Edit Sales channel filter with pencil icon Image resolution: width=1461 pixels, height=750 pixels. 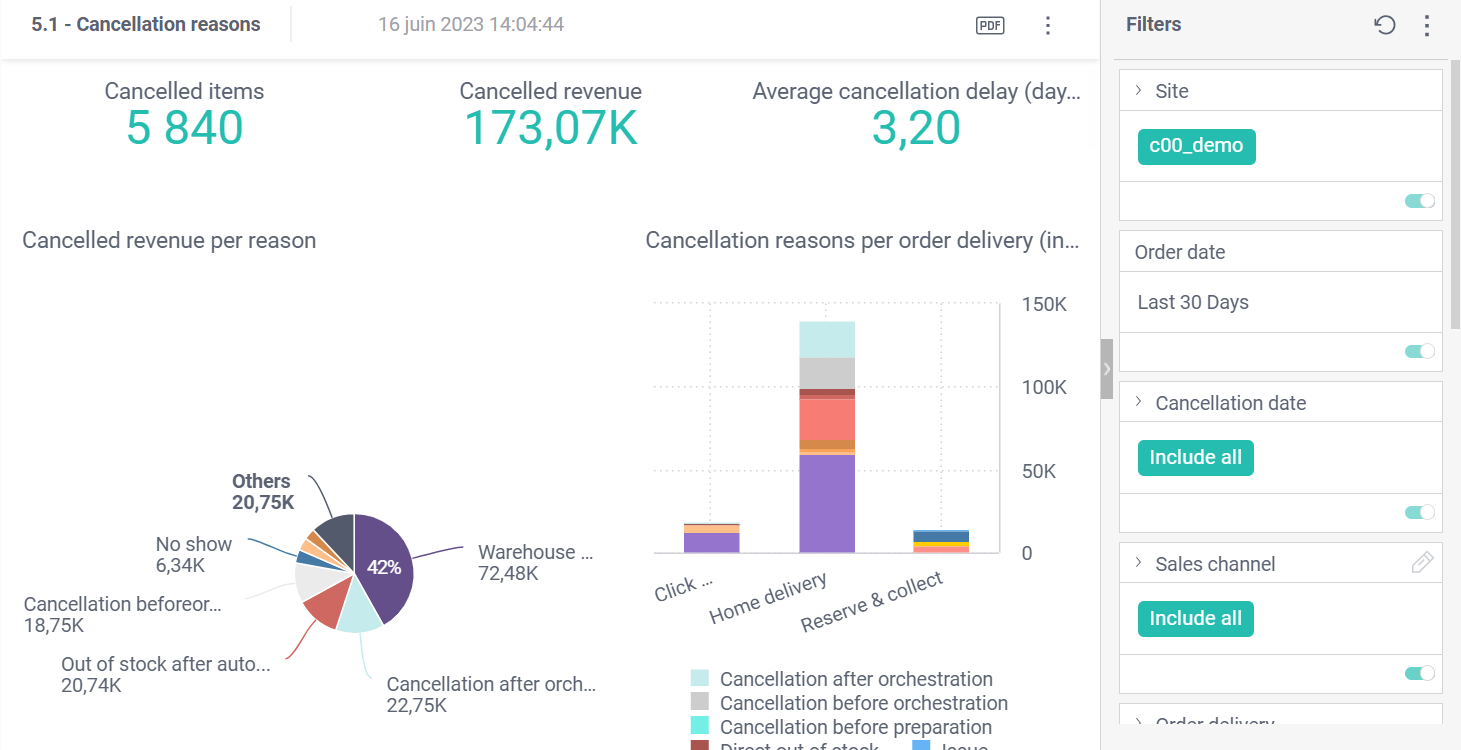[1422, 563]
